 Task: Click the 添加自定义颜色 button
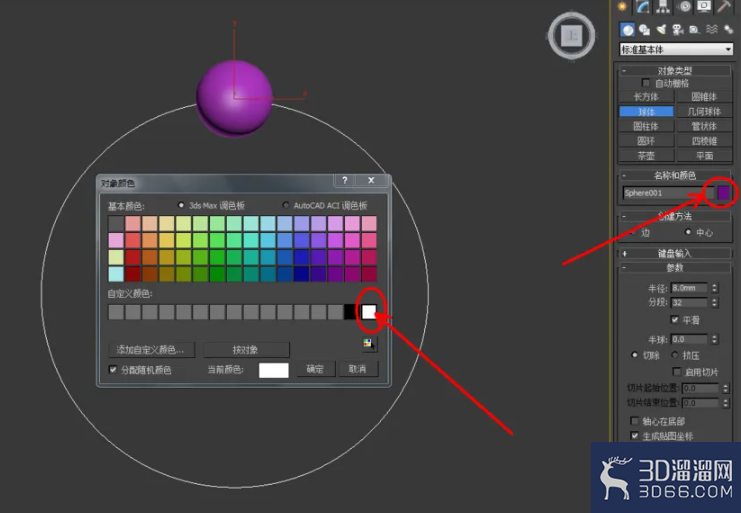point(151,350)
